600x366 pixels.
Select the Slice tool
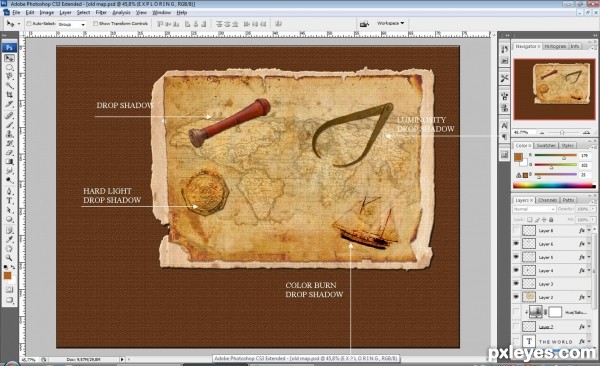tap(9, 104)
